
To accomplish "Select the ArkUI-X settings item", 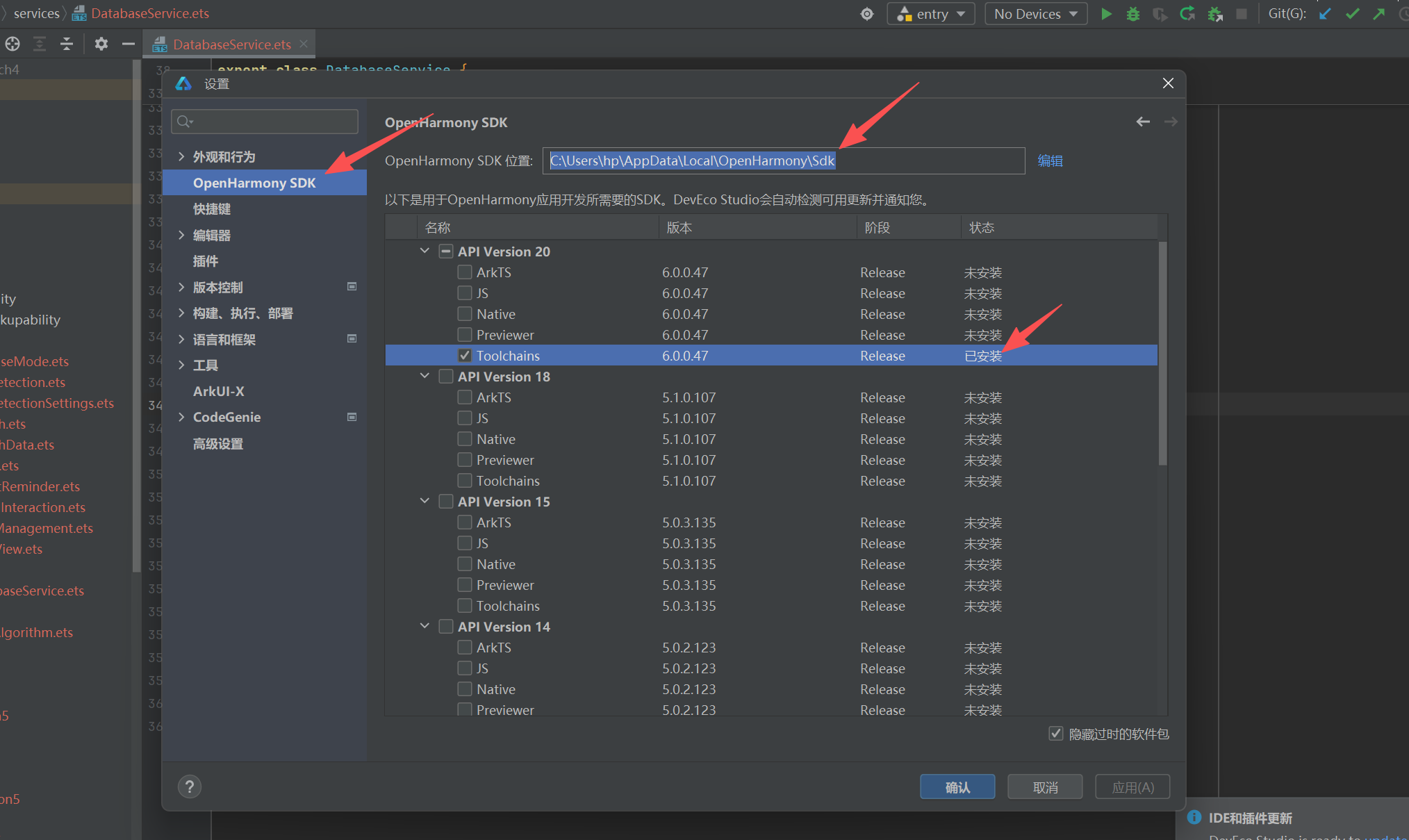I will (x=219, y=391).
